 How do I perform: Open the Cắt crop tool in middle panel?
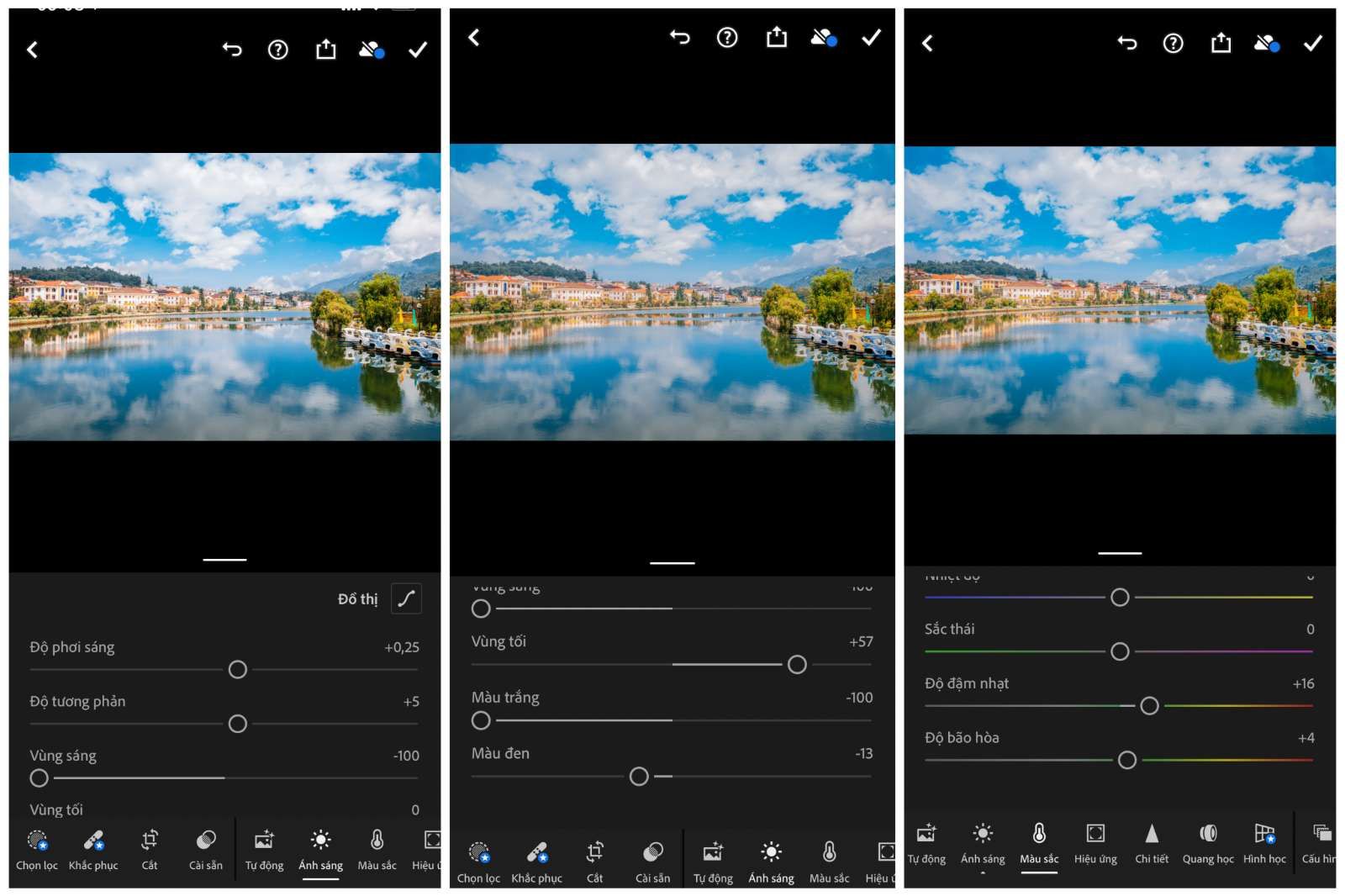(594, 862)
